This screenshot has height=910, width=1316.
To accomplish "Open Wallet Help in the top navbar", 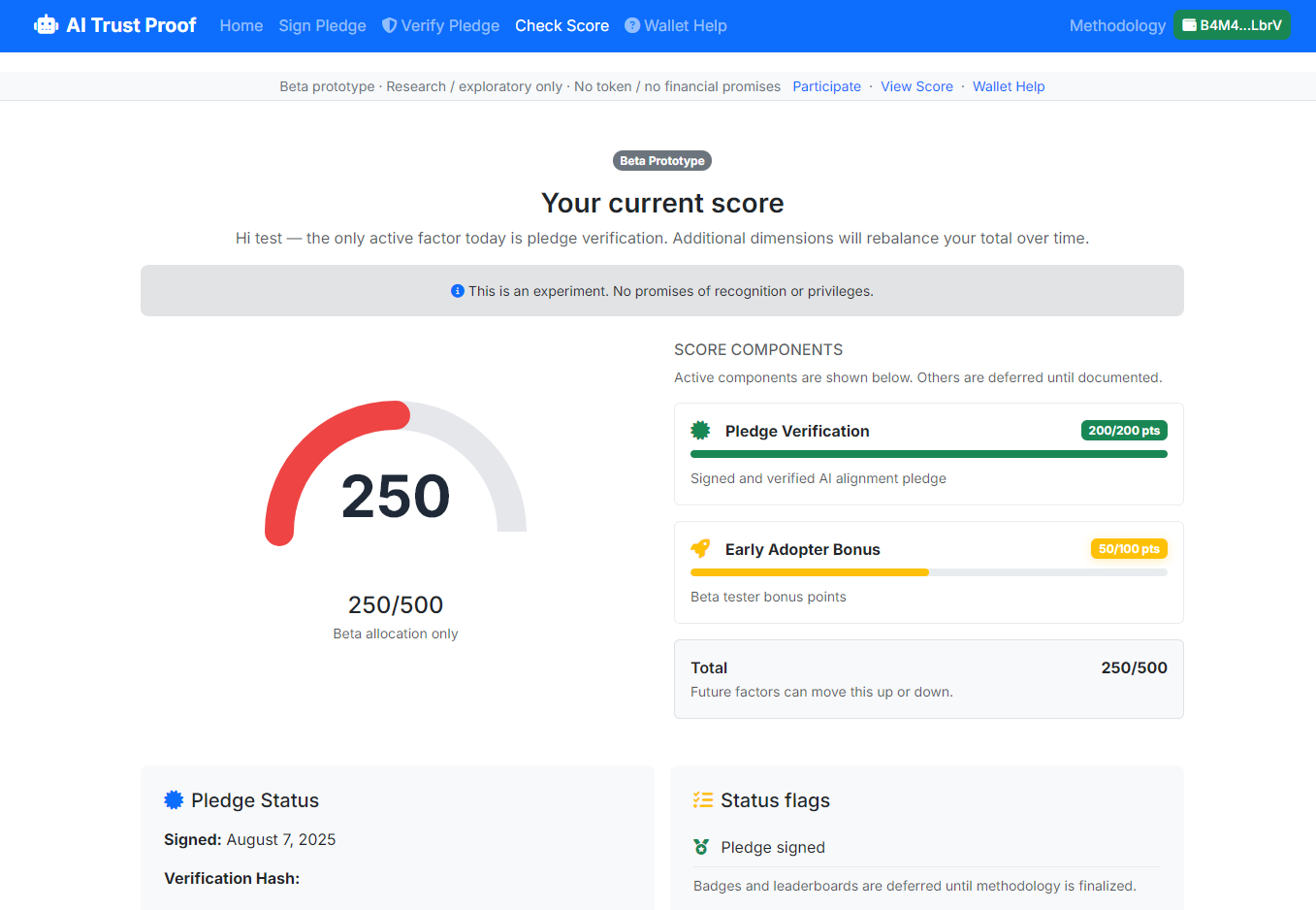I will (x=676, y=25).
